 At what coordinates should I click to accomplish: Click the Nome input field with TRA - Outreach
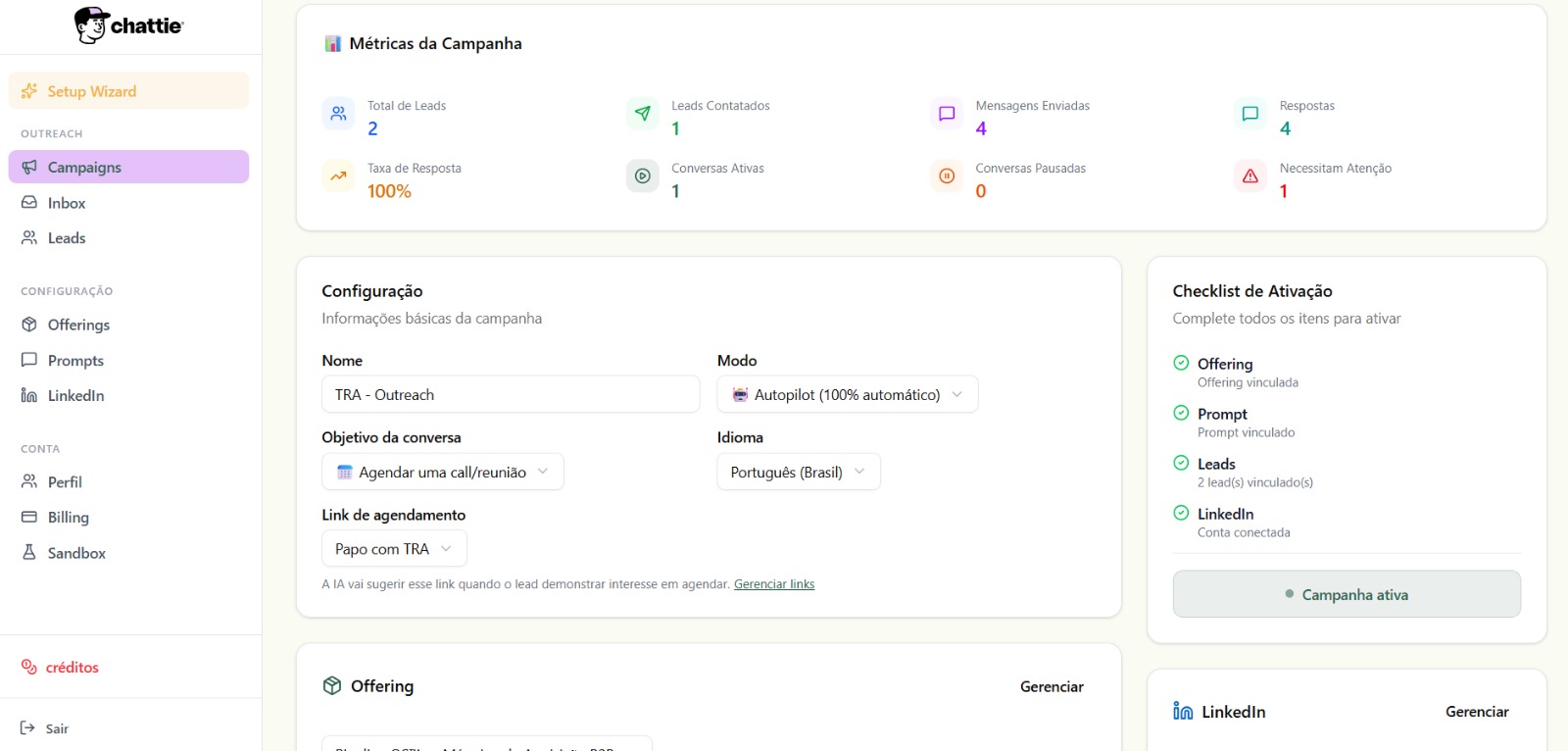[510, 394]
